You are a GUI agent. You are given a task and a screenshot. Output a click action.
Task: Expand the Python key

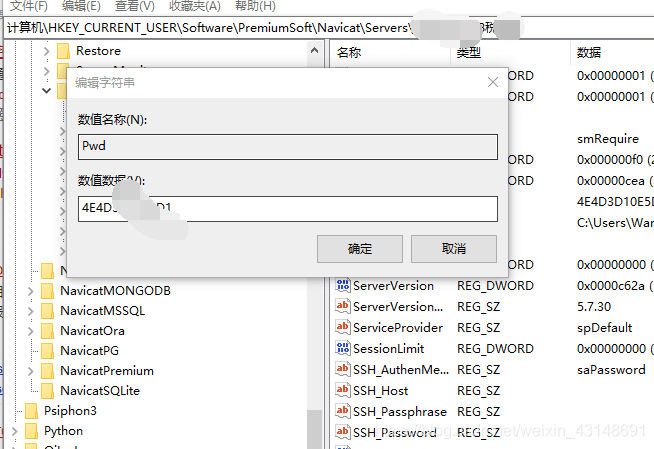(x=15, y=431)
